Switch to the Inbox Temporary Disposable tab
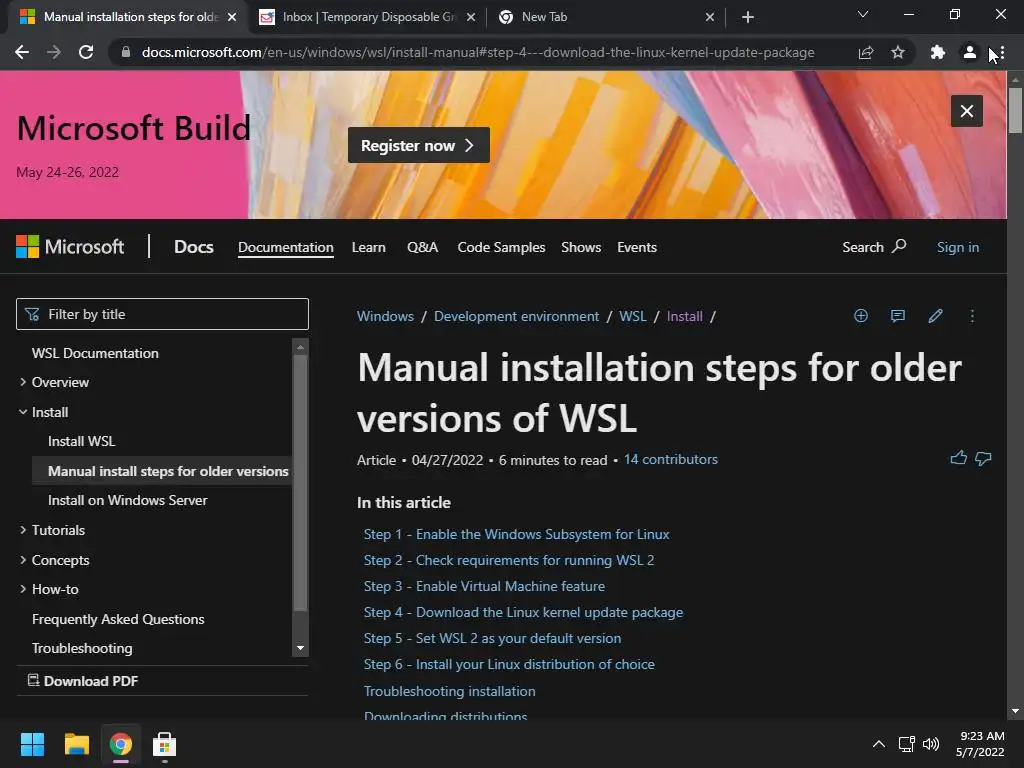This screenshot has height=768, width=1024. [368, 17]
